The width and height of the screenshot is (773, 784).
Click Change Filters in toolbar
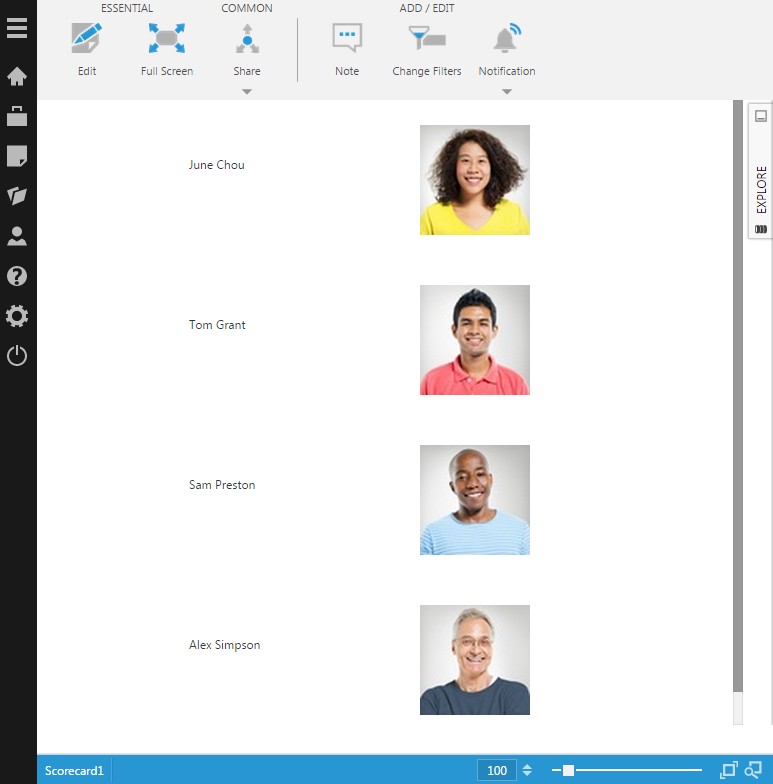[x=427, y=49]
